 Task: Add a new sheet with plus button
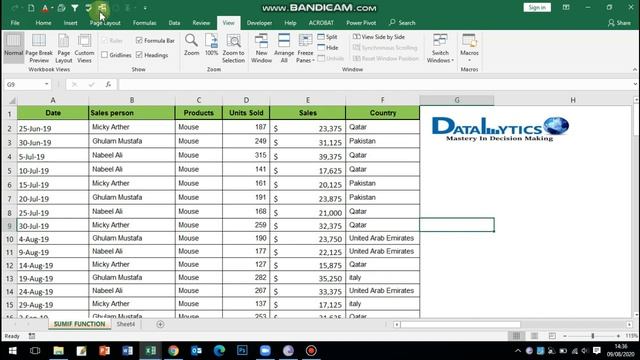pos(160,324)
